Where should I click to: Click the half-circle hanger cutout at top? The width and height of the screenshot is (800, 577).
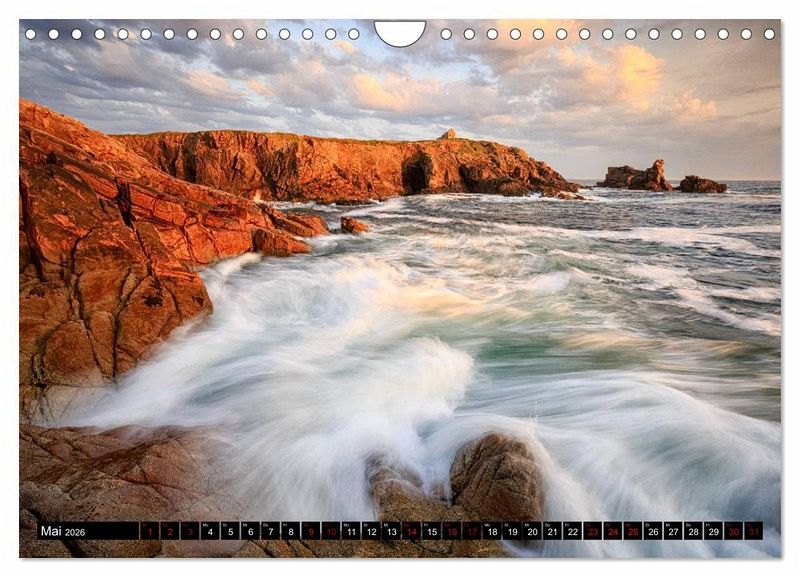click(400, 32)
